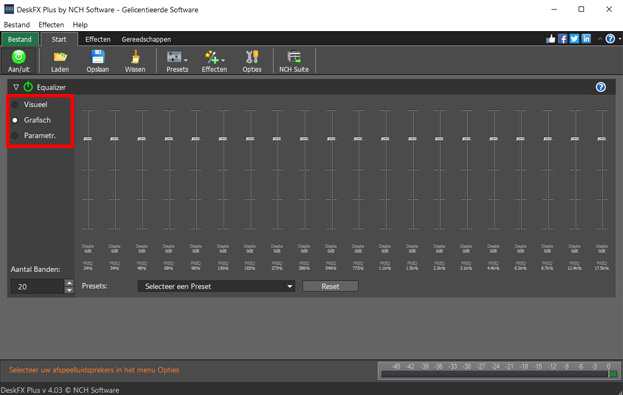
Task: Open the Presets toolbar dropdown arrow
Action: pos(186,60)
